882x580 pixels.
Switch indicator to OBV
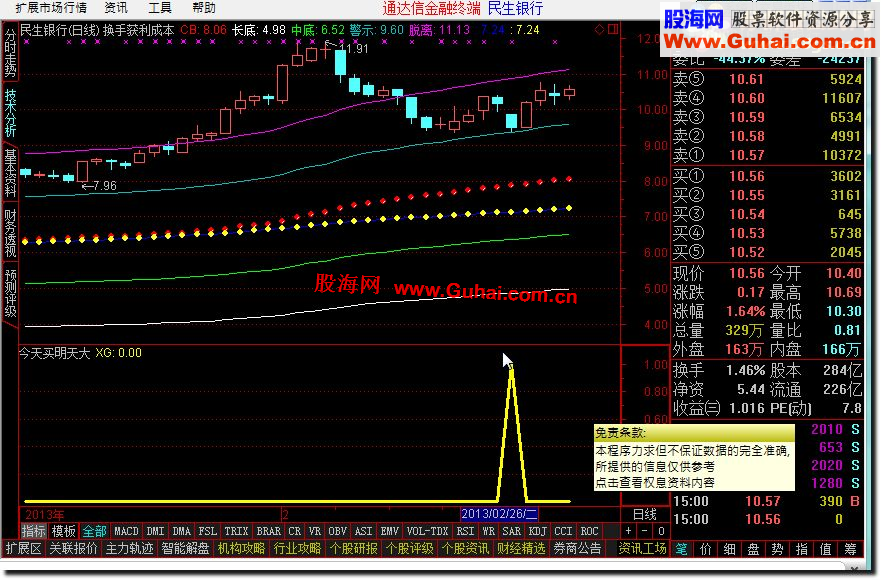click(x=338, y=531)
